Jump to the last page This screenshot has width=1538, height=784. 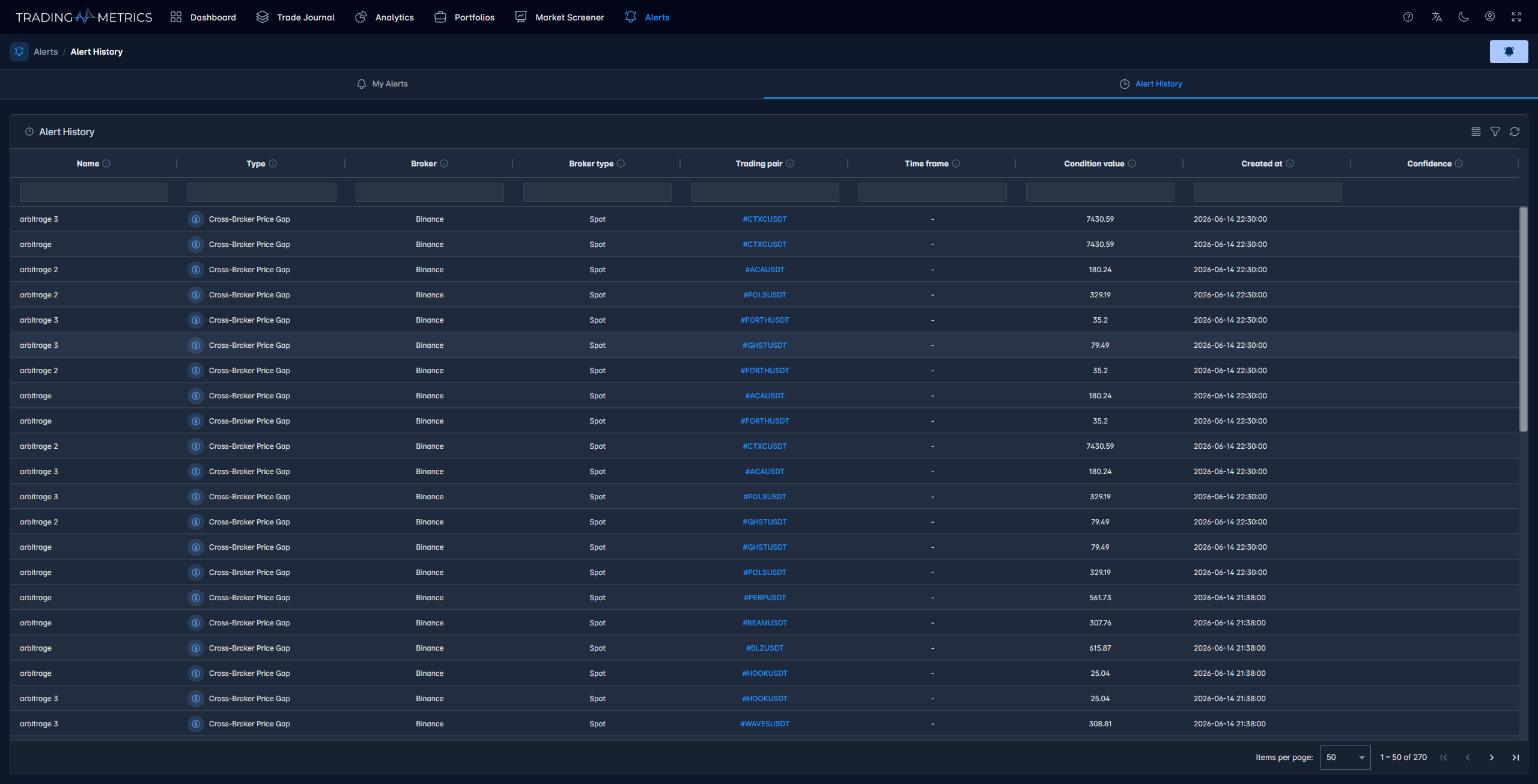pos(1516,758)
